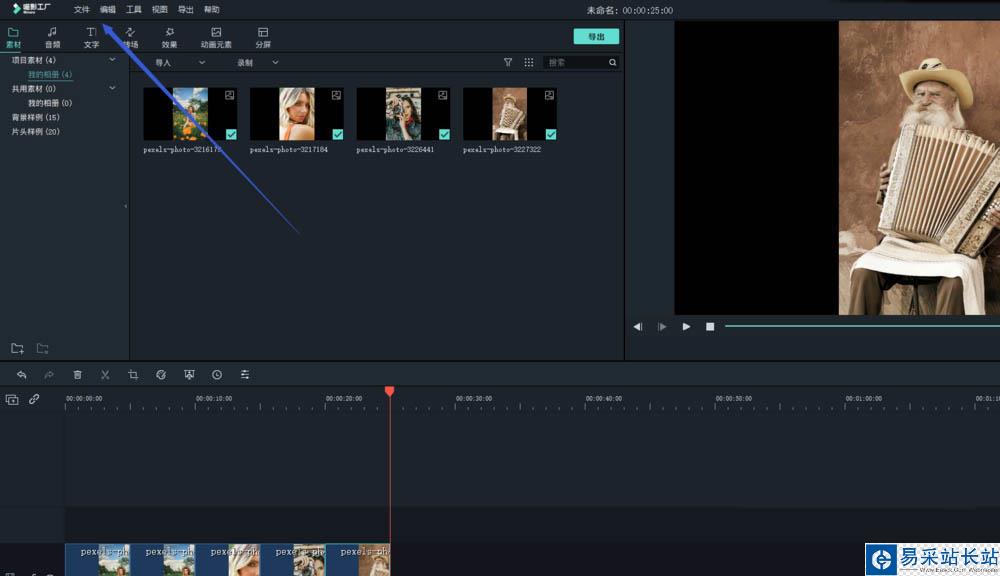Open the 素材 media tab

[13, 38]
